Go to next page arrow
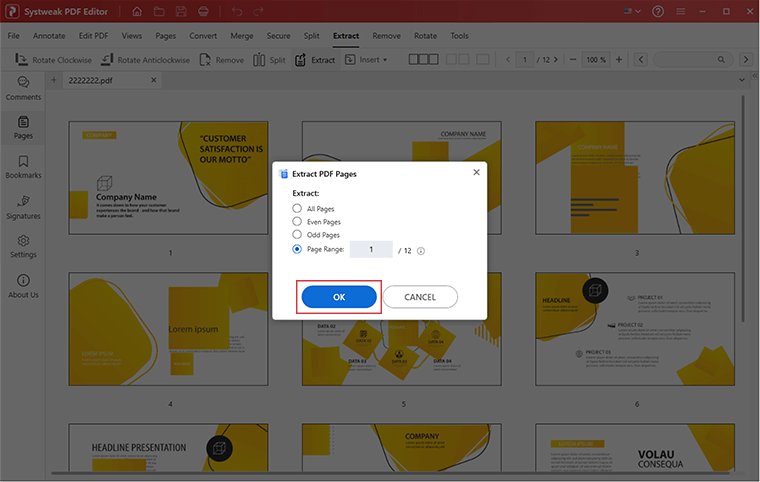This screenshot has width=760, height=482. [556, 60]
